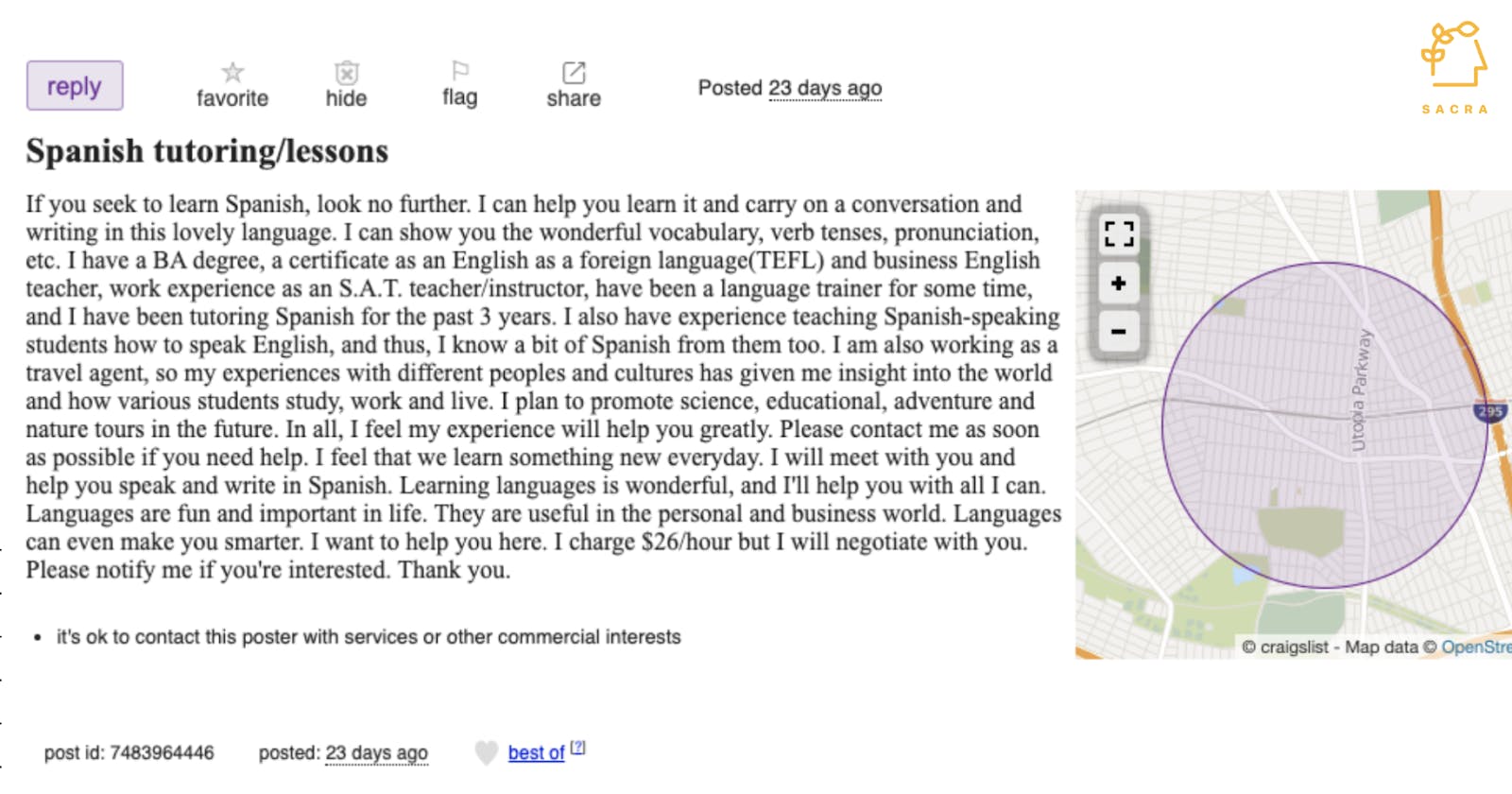
Task: Click the top "Posted 23 days ago" timestamp
Action: click(x=824, y=88)
